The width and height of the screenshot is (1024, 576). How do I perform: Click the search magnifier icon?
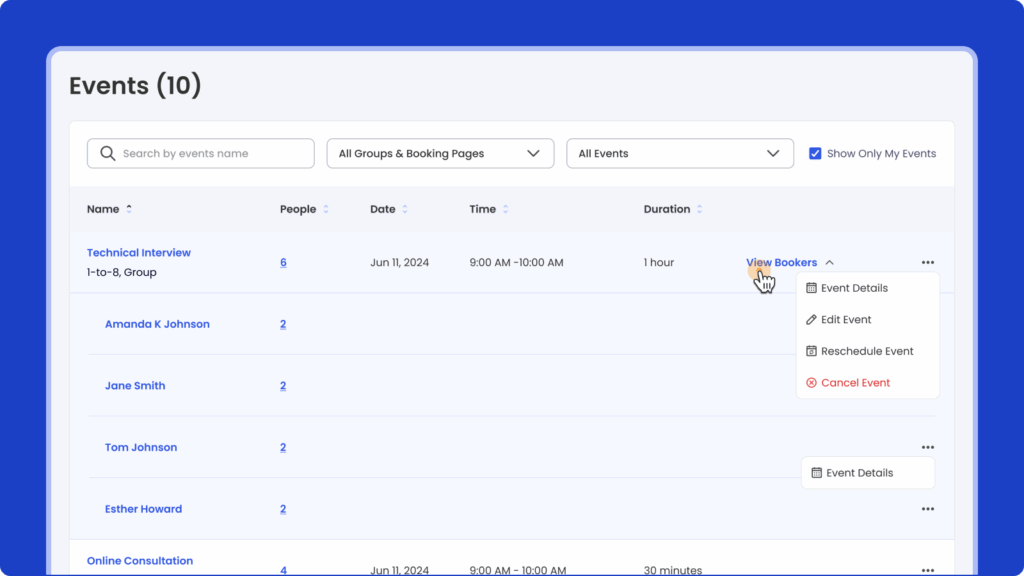[107, 154]
